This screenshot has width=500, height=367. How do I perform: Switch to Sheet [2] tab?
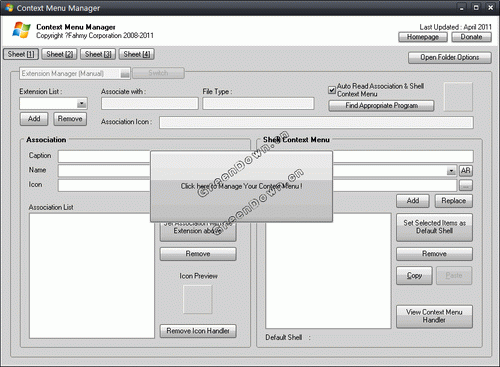pos(59,54)
